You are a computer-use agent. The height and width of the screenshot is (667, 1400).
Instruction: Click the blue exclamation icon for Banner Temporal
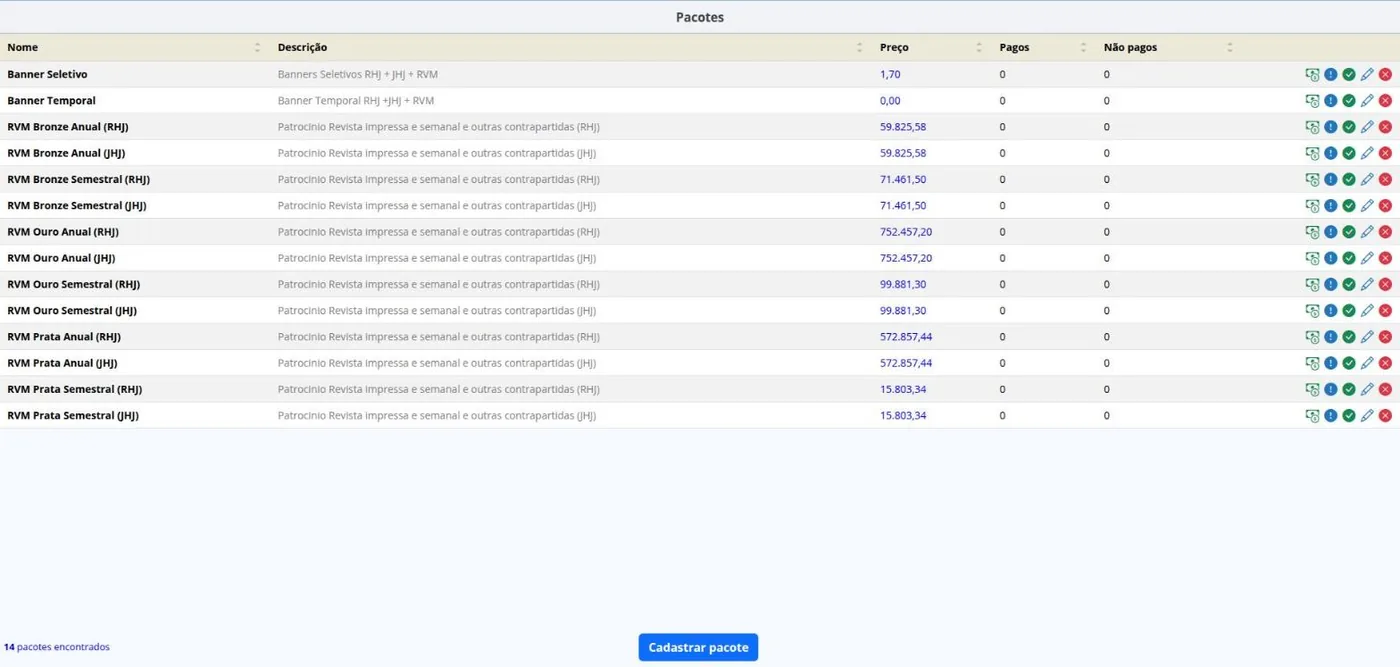[x=1331, y=100]
